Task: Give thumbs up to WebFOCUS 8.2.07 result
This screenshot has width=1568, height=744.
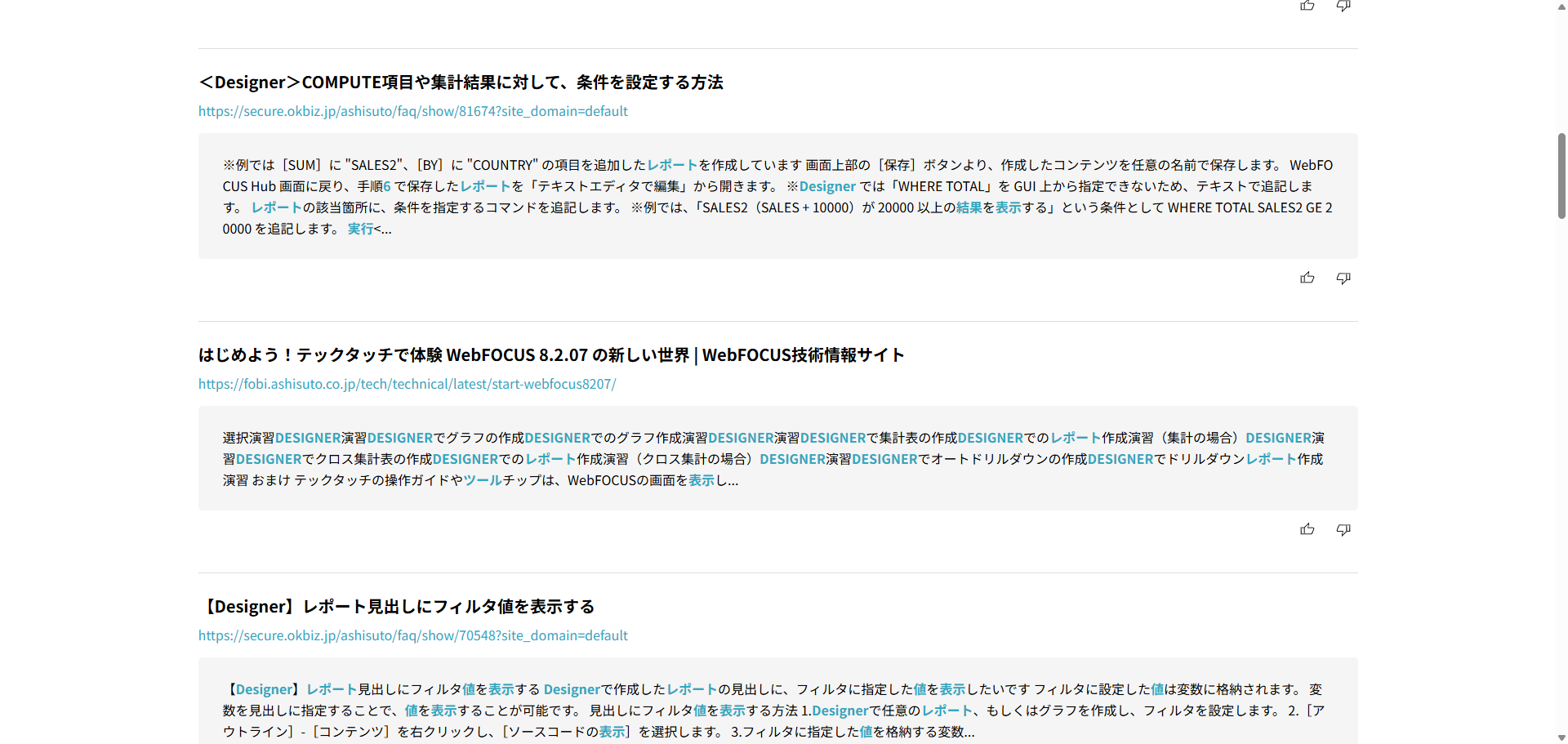Action: coord(1307,529)
